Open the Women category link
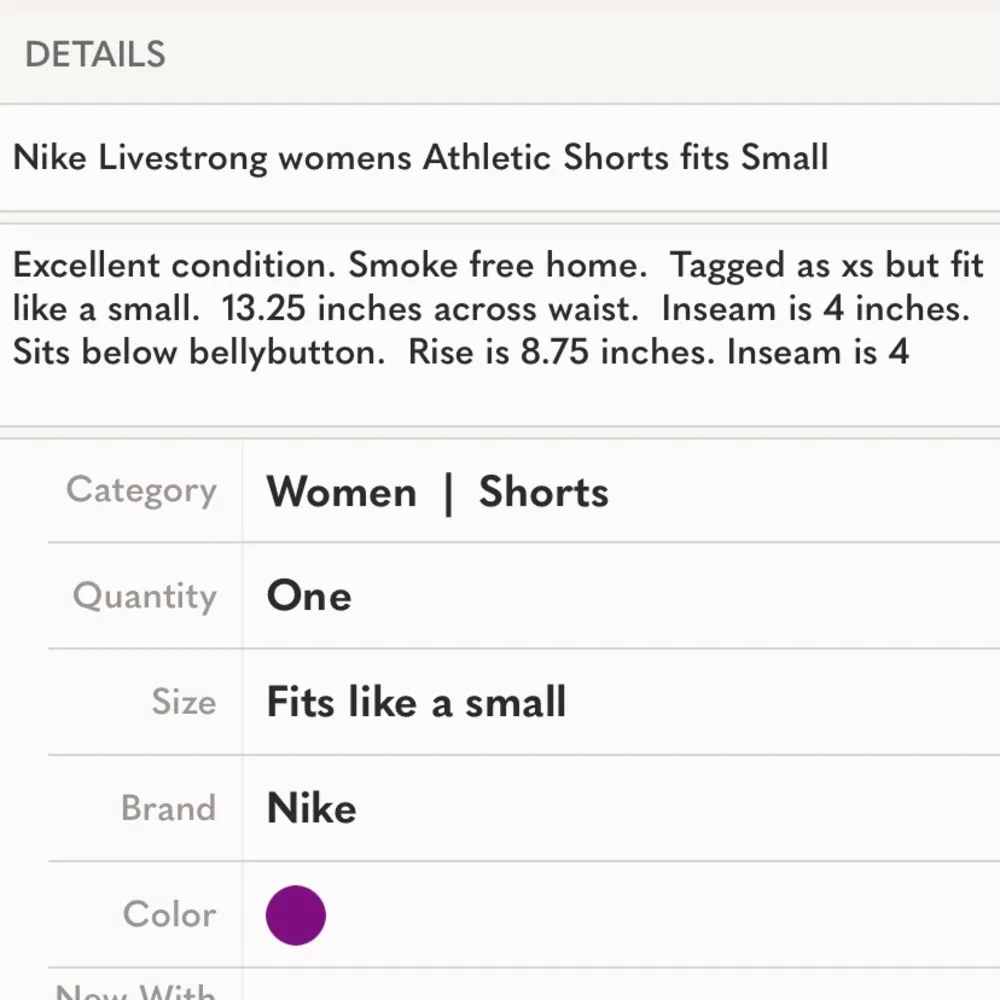The width and height of the screenshot is (1000, 1000). [x=342, y=491]
